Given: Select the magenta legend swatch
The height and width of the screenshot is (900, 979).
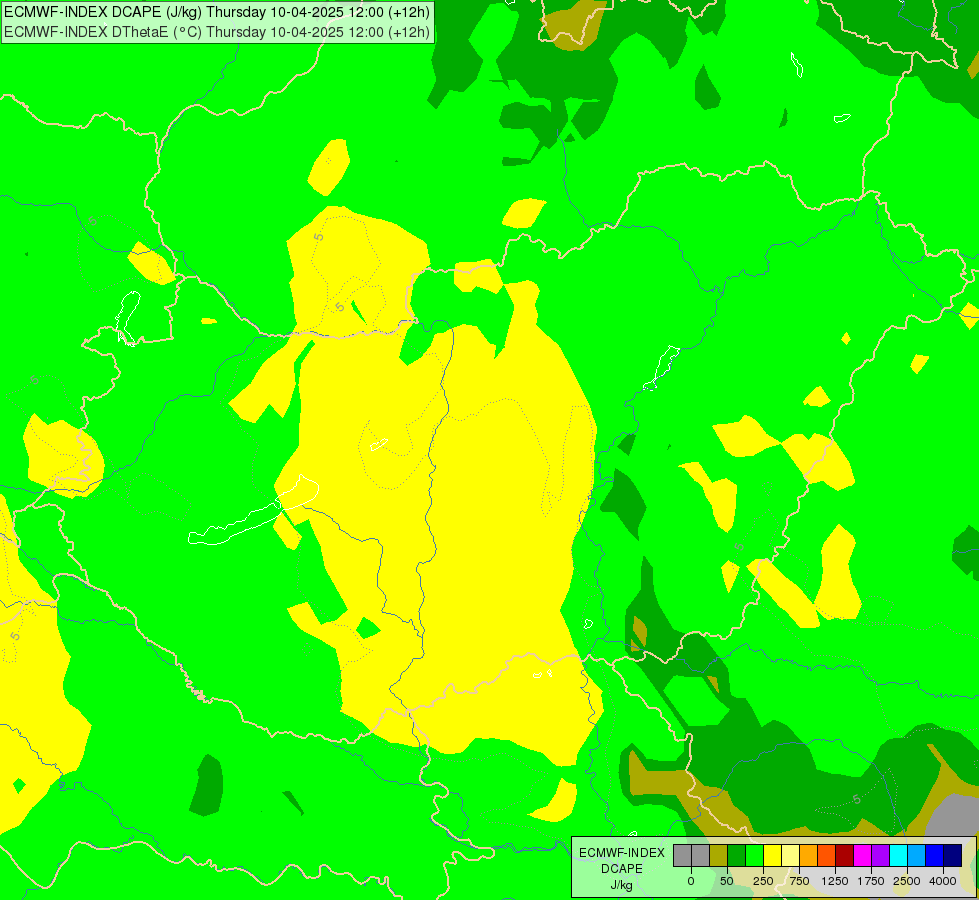Looking at the screenshot, I should [862, 856].
